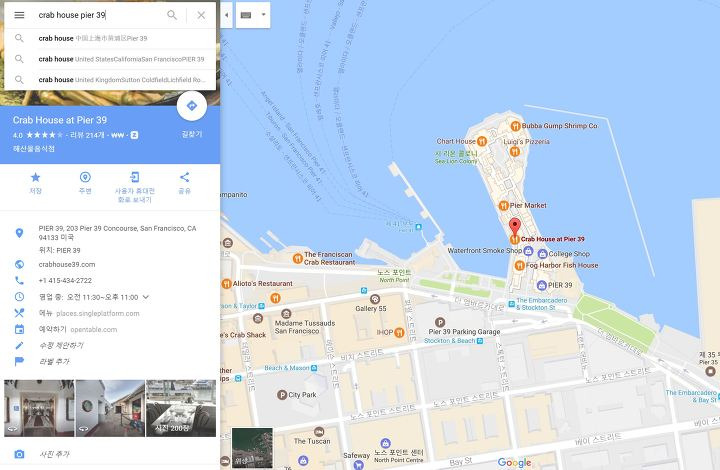Viewport: 720px width, 470px height.
Task: Expand the opening hours chevron
Action: tap(146, 297)
